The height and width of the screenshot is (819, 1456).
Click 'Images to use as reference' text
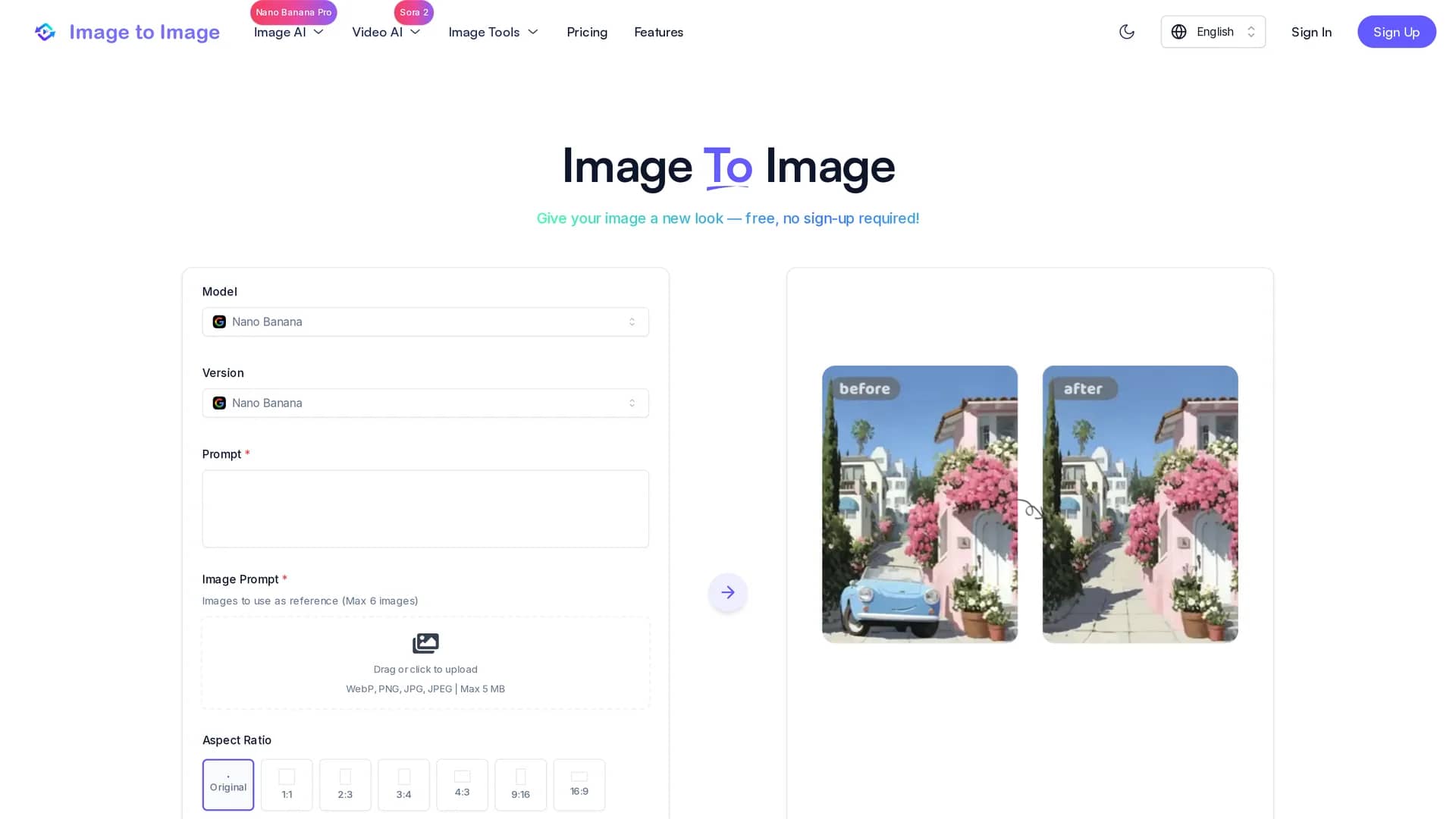pos(310,601)
